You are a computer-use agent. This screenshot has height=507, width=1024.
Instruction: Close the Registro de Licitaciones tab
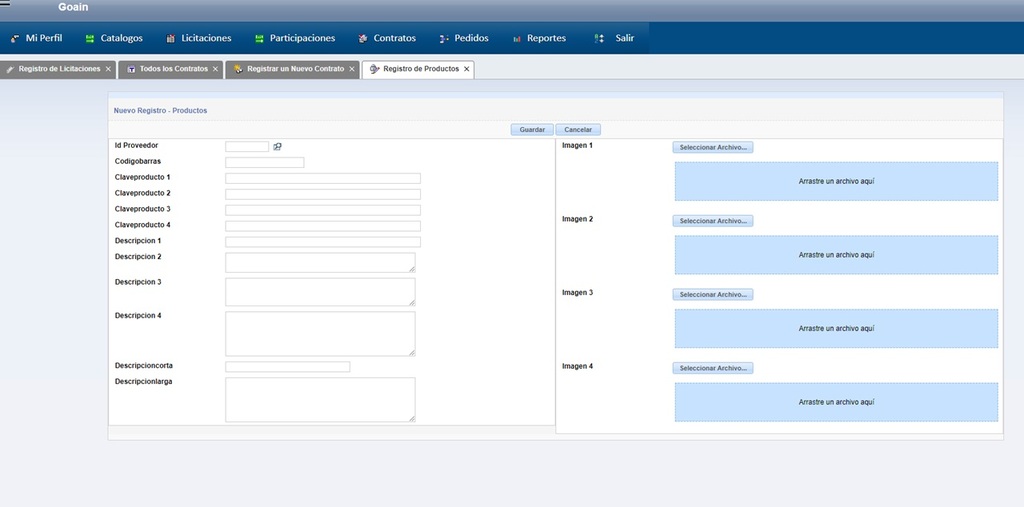click(108, 69)
